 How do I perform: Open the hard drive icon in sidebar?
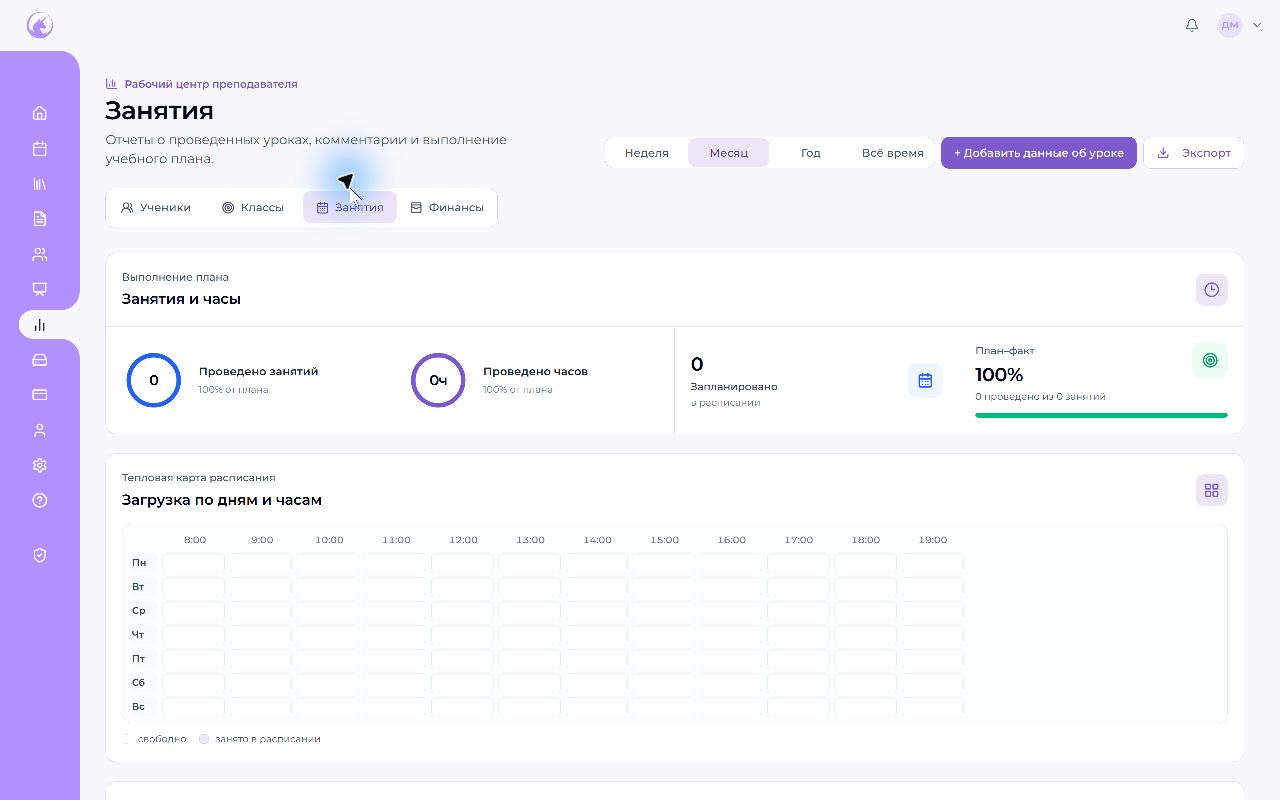click(x=40, y=360)
